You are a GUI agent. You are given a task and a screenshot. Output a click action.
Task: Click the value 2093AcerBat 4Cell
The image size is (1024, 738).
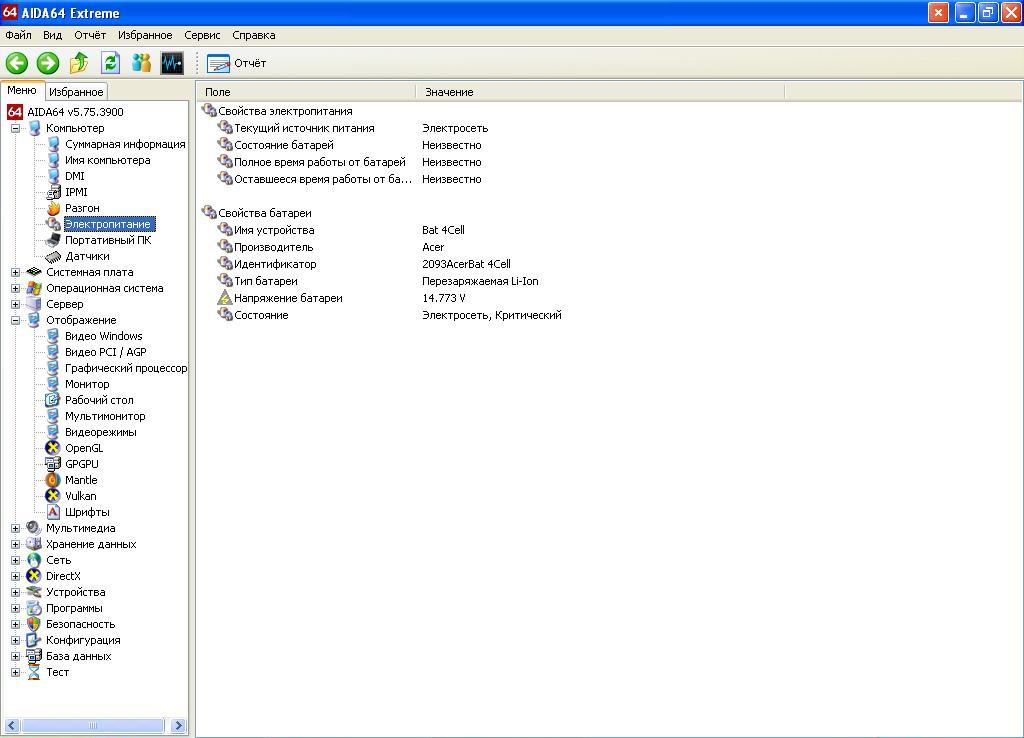(466, 265)
